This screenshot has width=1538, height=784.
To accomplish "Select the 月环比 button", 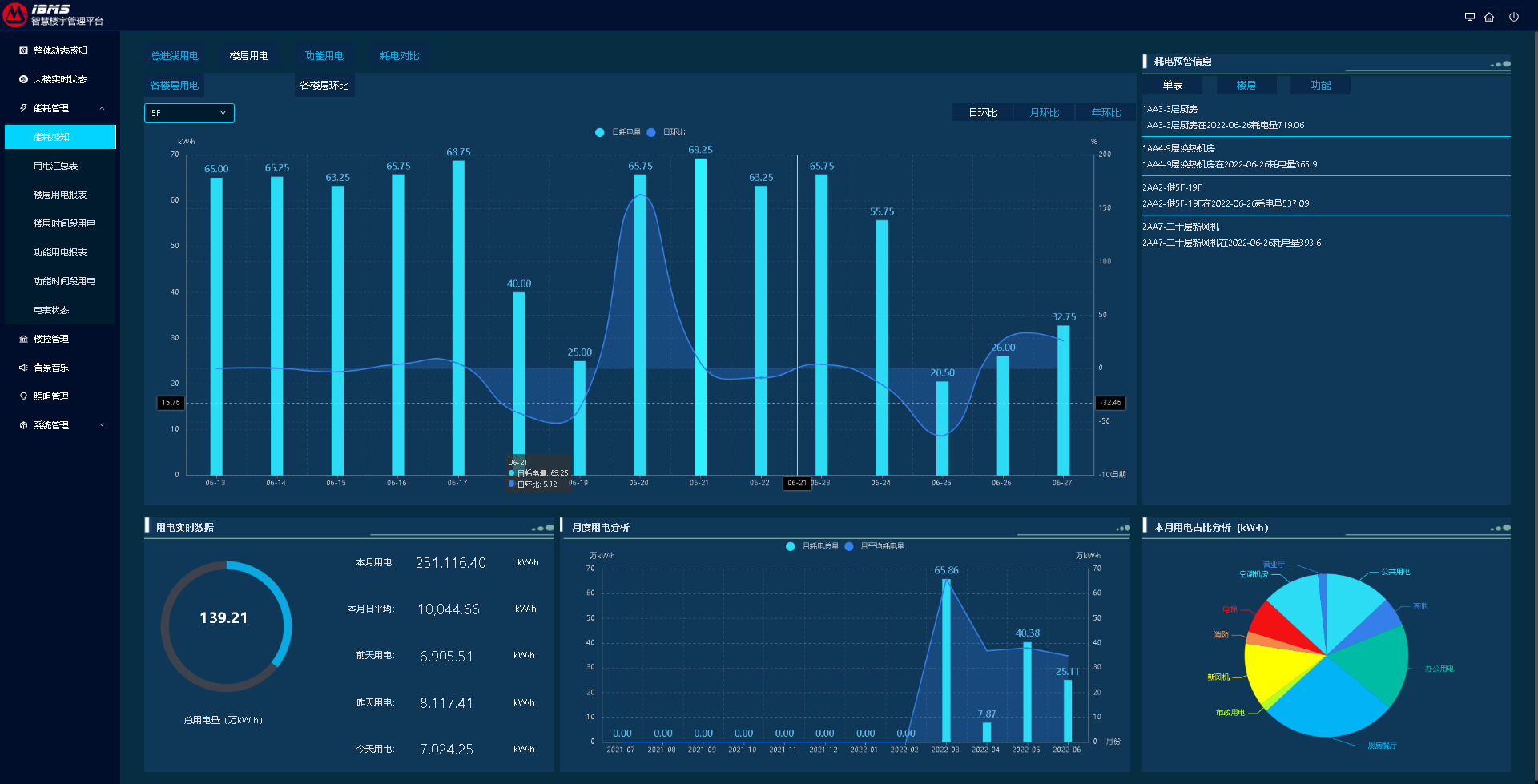I will [x=1044, y=113].
